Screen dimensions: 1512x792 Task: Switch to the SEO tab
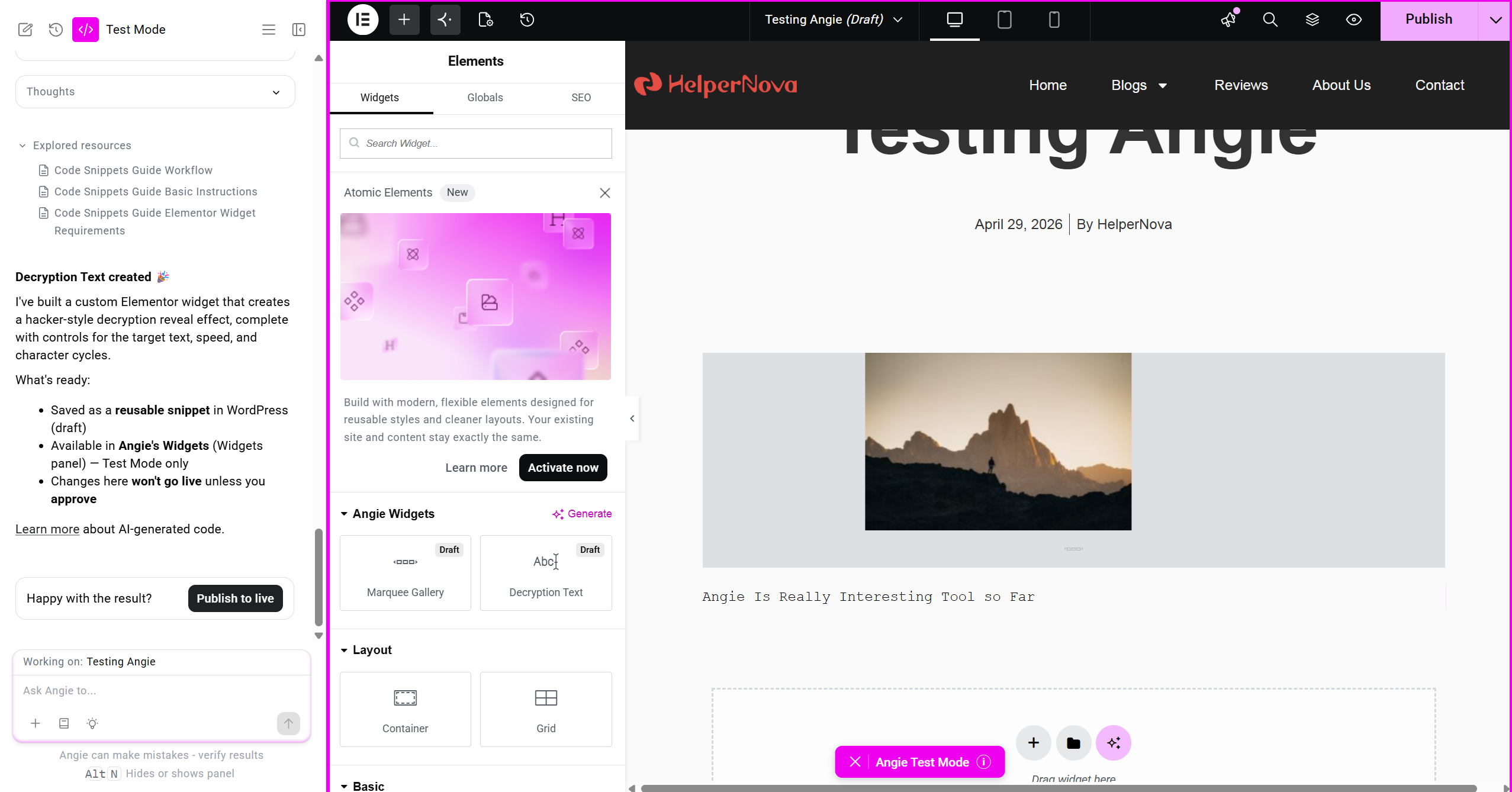click(x=581, y=98)
